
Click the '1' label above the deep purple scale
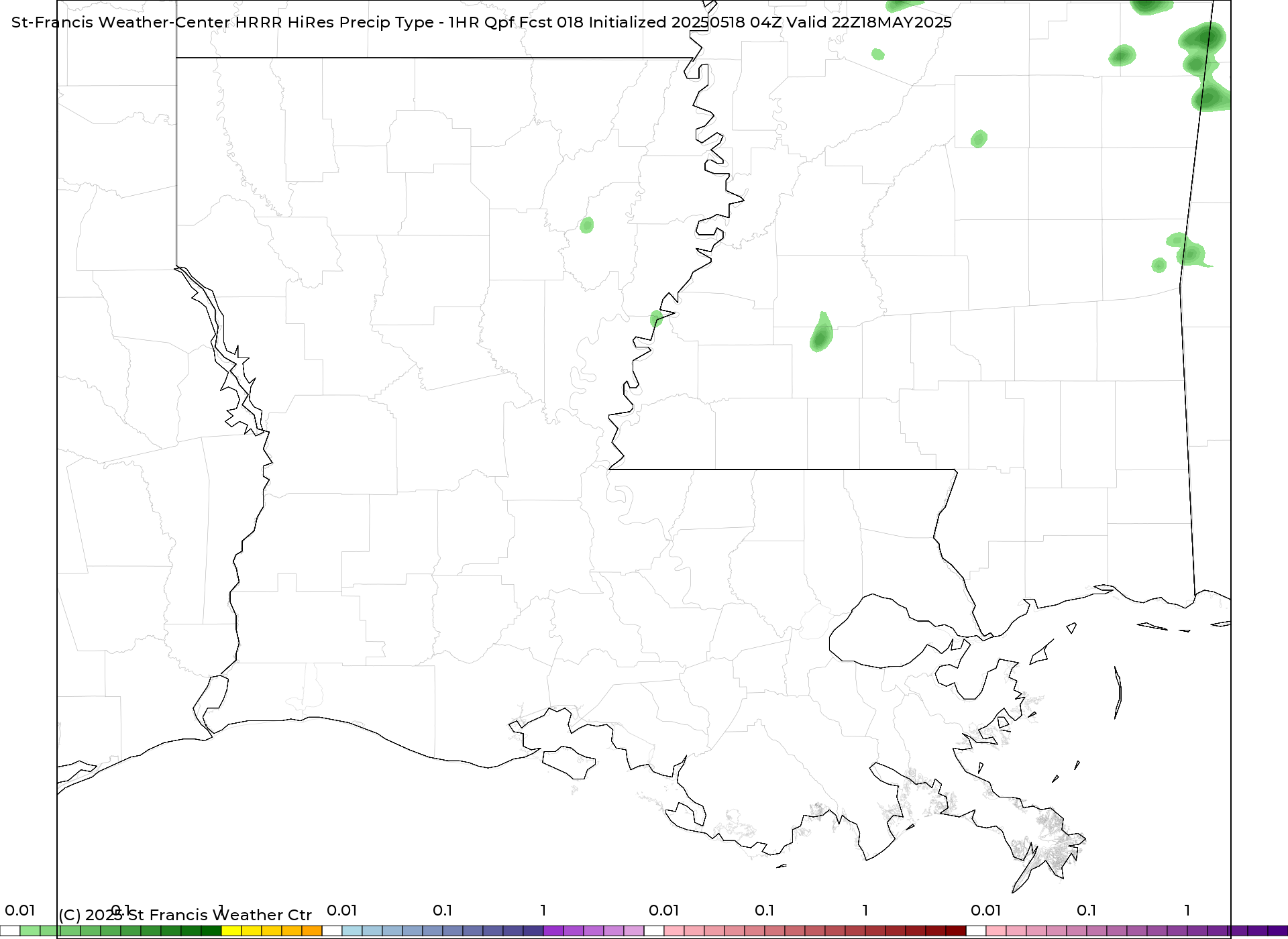click(x=1187, y=910)
